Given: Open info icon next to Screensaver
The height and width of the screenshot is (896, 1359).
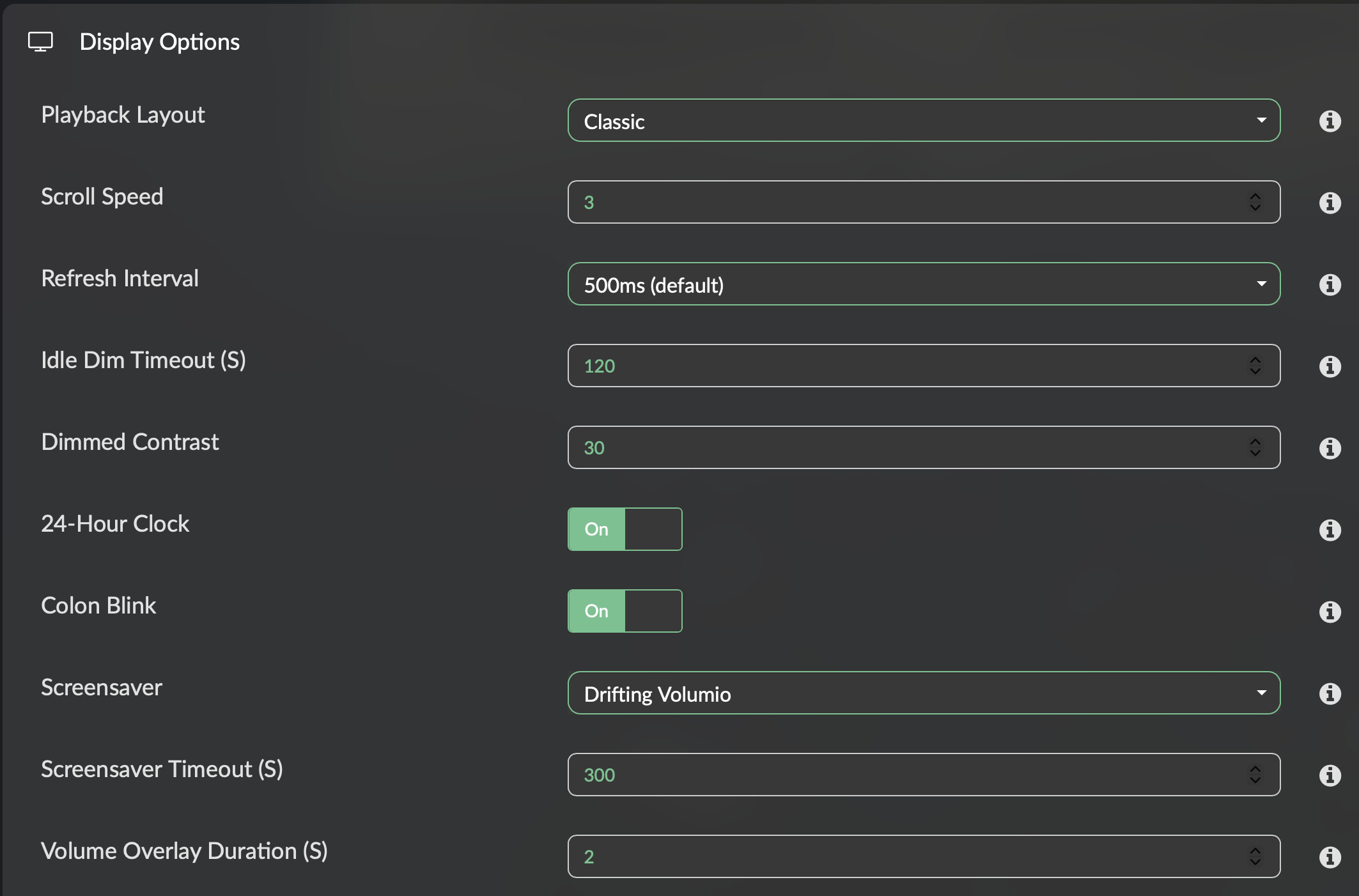Looking at the screenshot, I should (x=1330, y=693).
